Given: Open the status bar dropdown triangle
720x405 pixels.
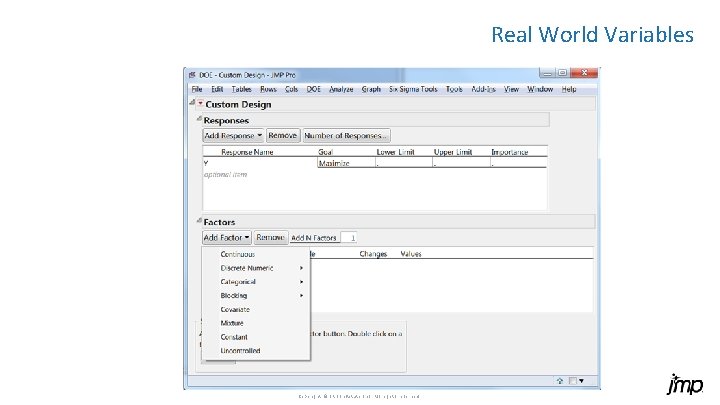Looking at the screenshot, I should tap(581, 381).
